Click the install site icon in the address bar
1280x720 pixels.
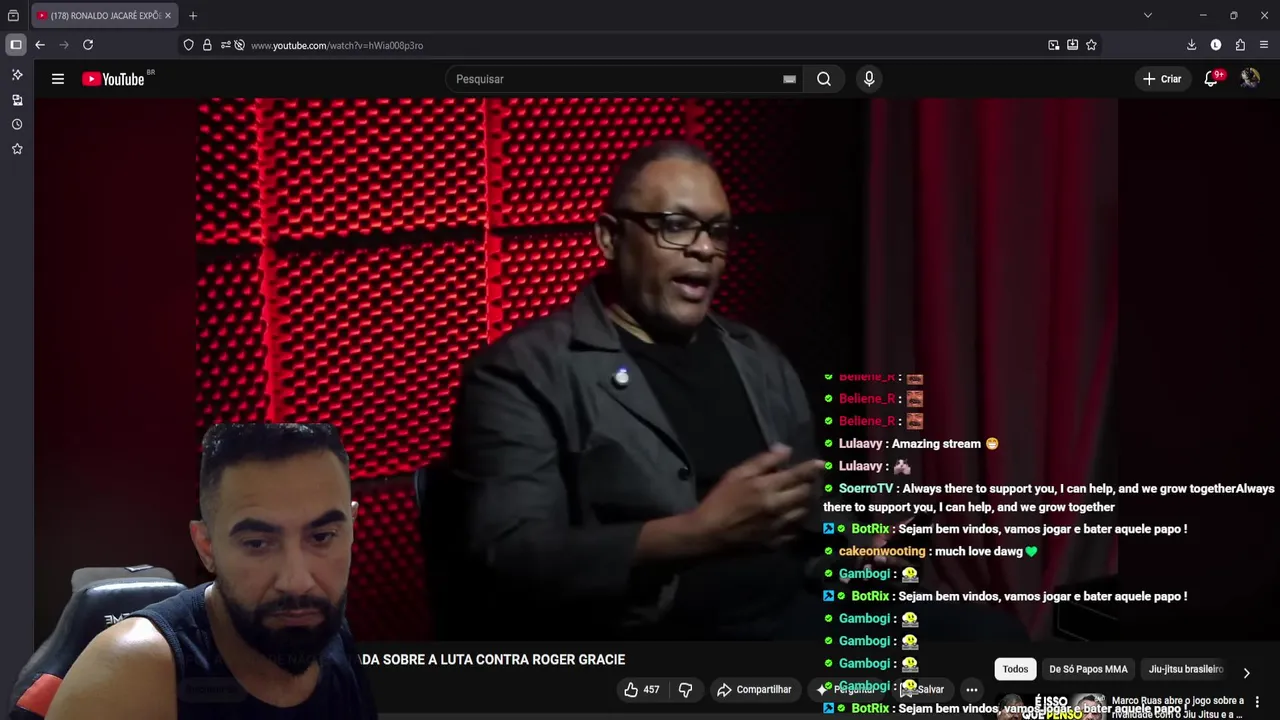click(1073, 45)
